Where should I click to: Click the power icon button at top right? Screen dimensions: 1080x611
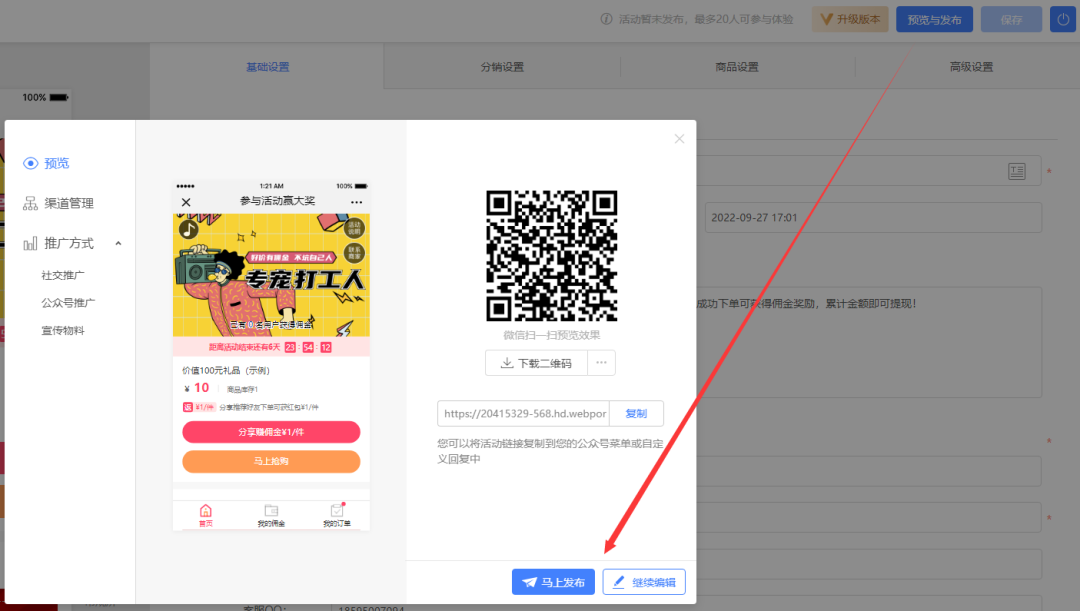point(1063,19)
